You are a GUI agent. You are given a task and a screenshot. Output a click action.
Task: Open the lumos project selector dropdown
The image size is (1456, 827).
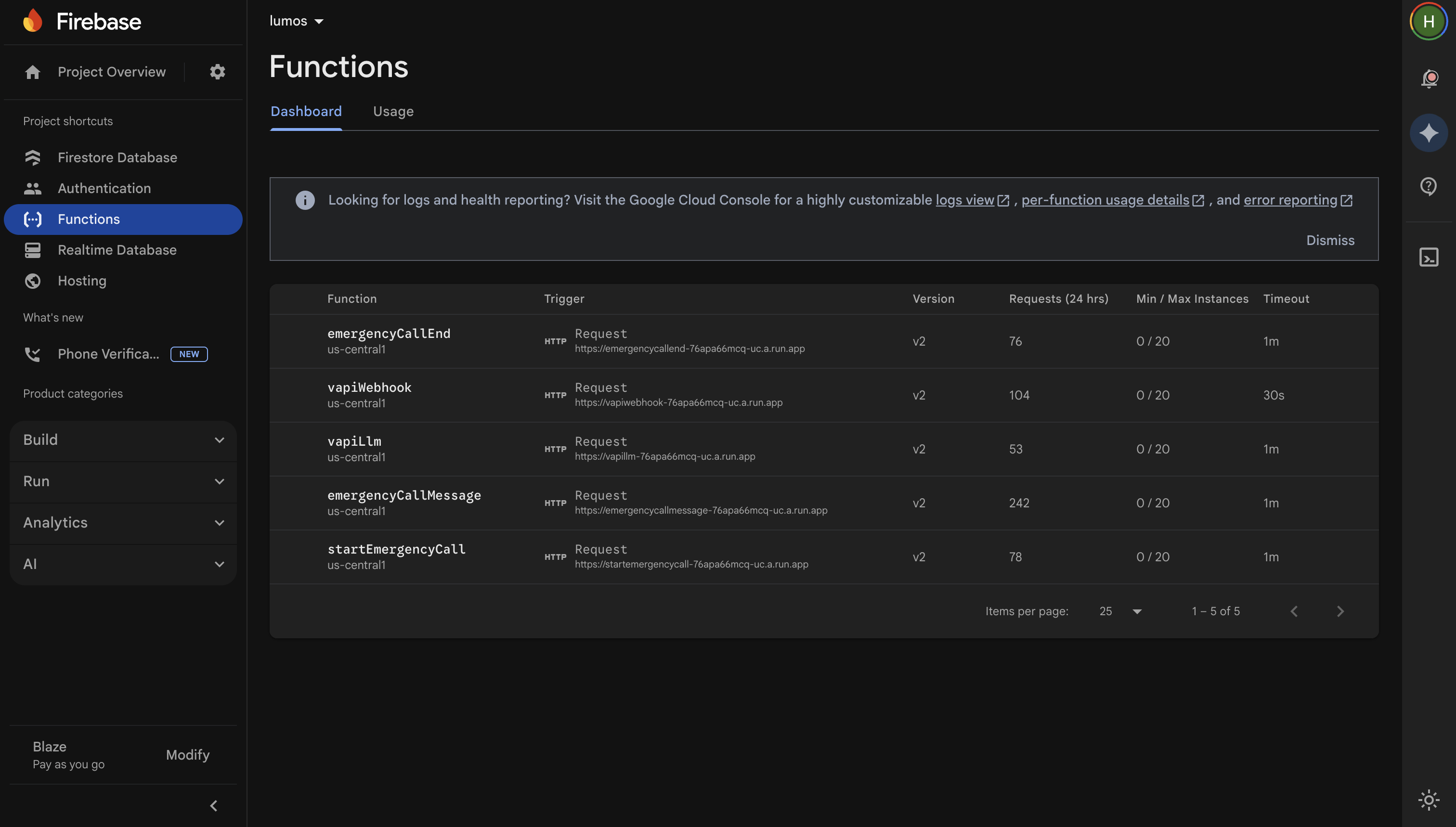pos(296,21)
